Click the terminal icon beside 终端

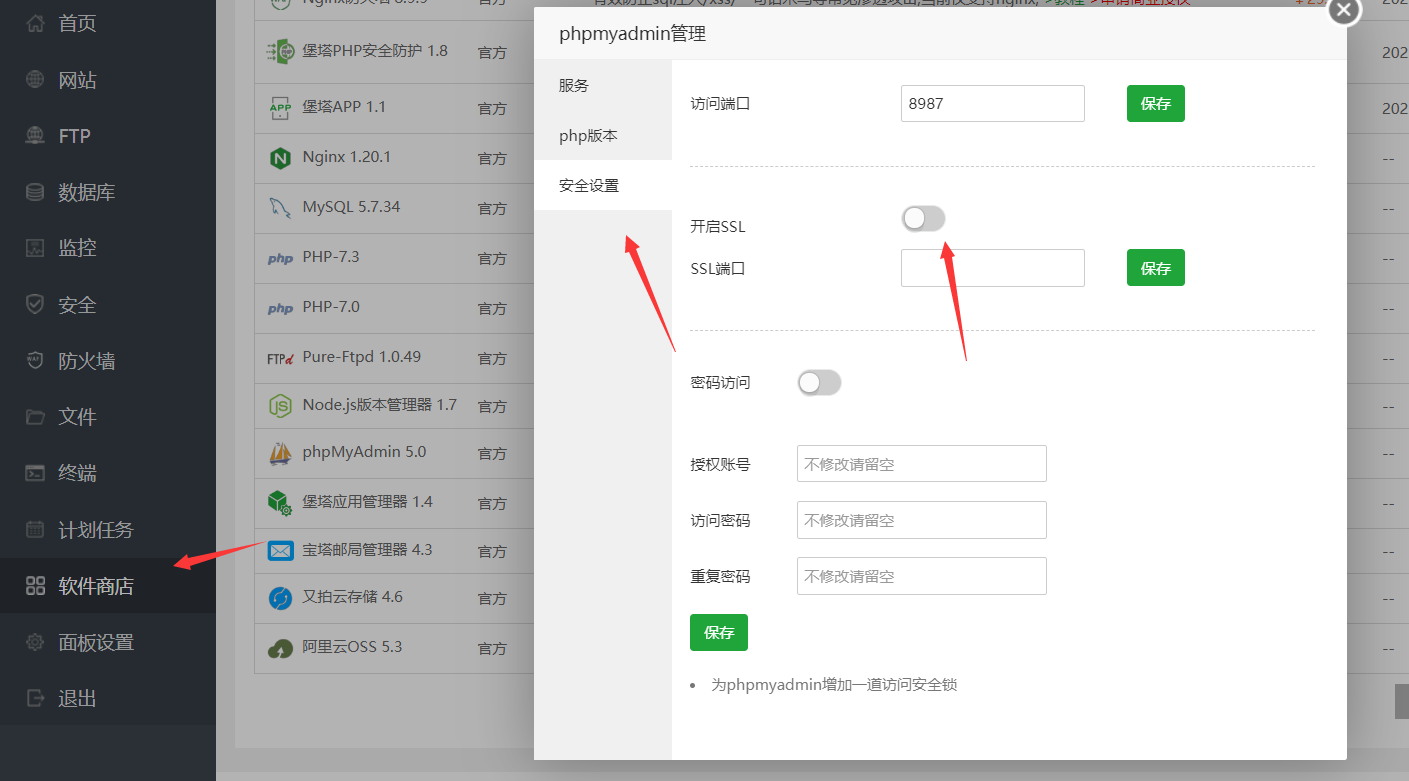[x=35, y=473]
